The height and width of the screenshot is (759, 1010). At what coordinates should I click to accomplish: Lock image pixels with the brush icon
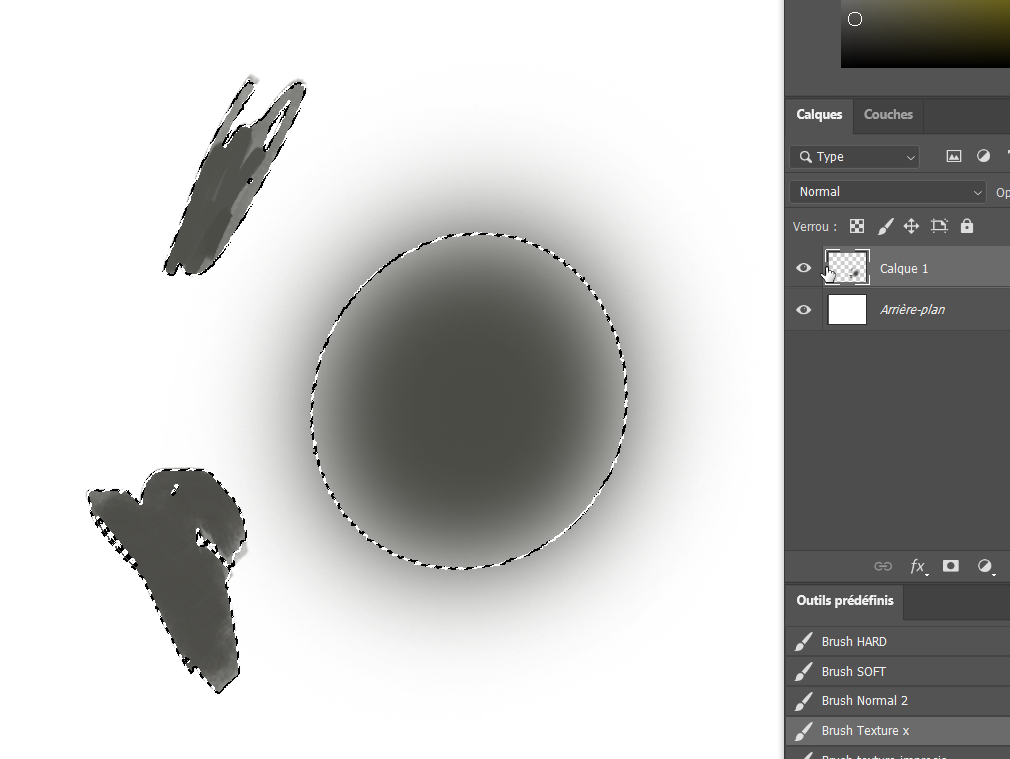[x=884, y=227]
